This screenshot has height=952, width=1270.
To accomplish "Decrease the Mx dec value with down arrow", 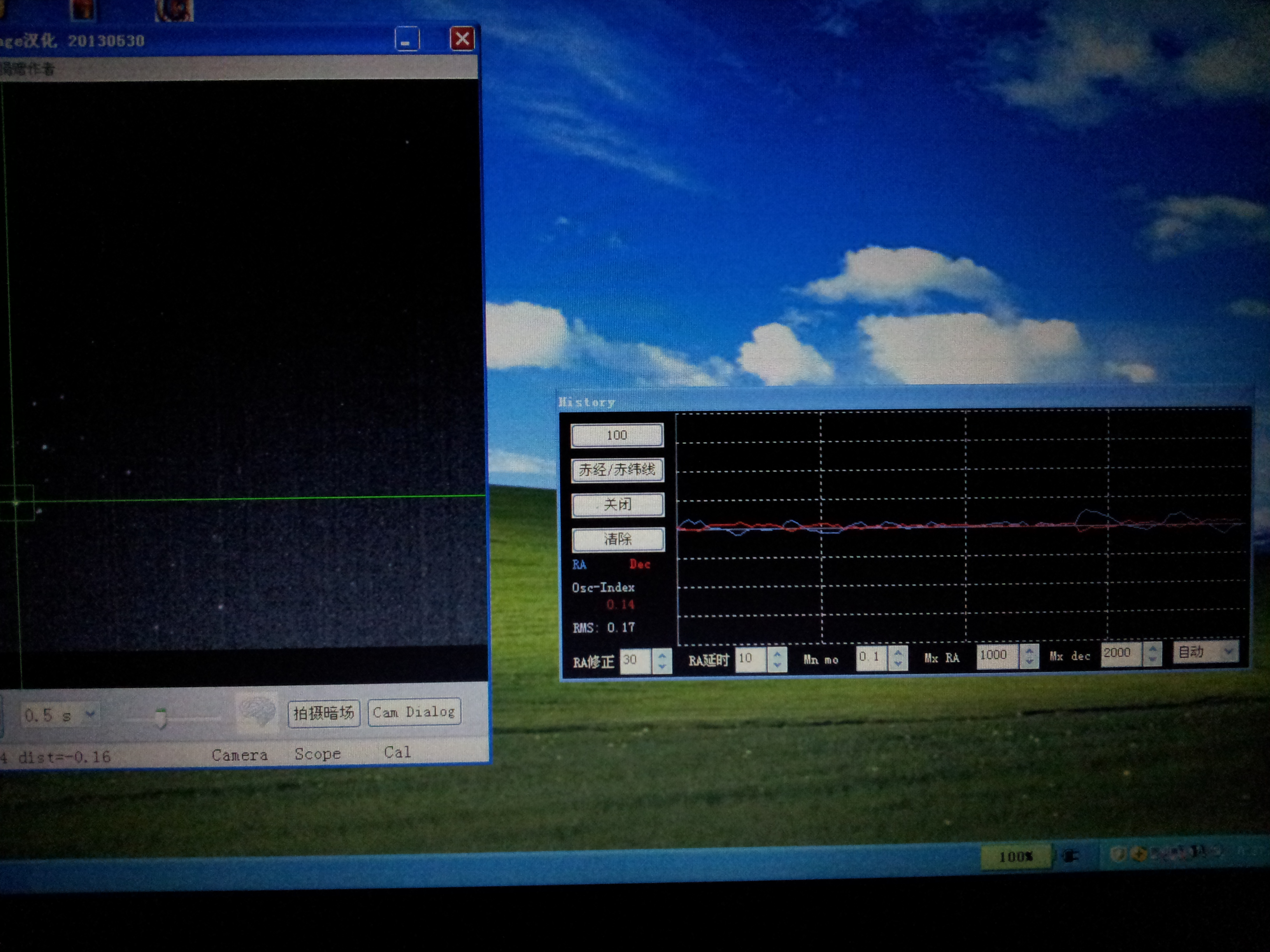I will tap(1152, 660).
